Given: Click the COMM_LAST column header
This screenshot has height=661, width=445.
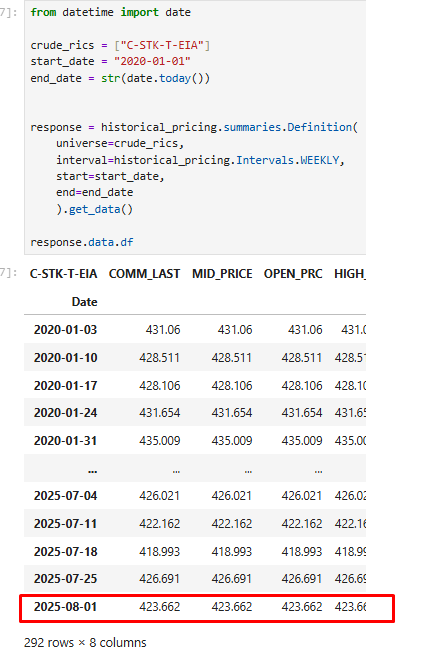Looking at the screenshot, I should (x=144, y=274).
